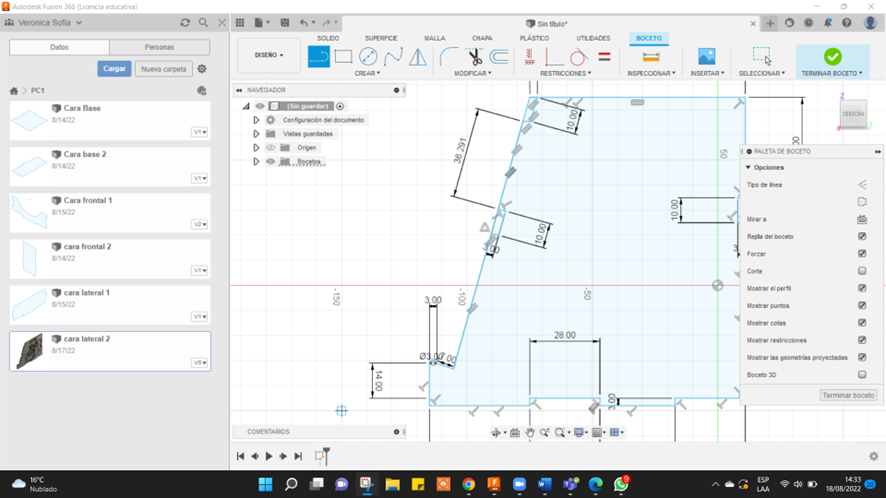Click the Look At icon in palette
886x498 pixels.
(x=862, y=219)
